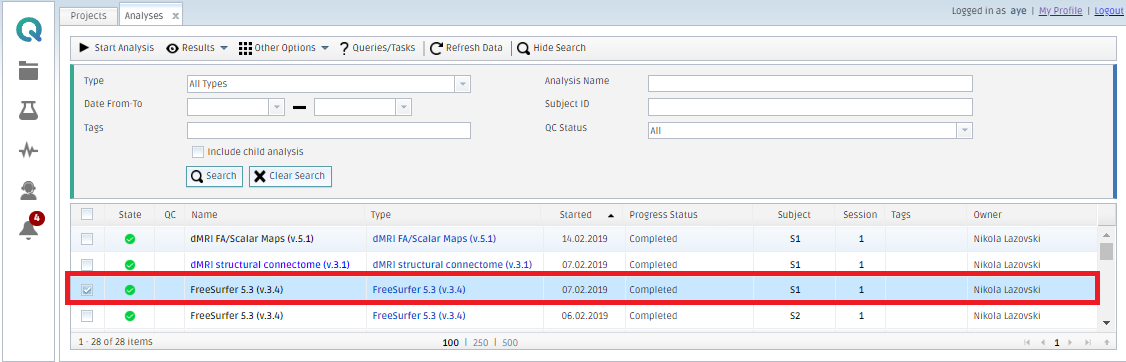The image size is (1126, 362).
Task: Click the Search button
Action: click(214, 176)
